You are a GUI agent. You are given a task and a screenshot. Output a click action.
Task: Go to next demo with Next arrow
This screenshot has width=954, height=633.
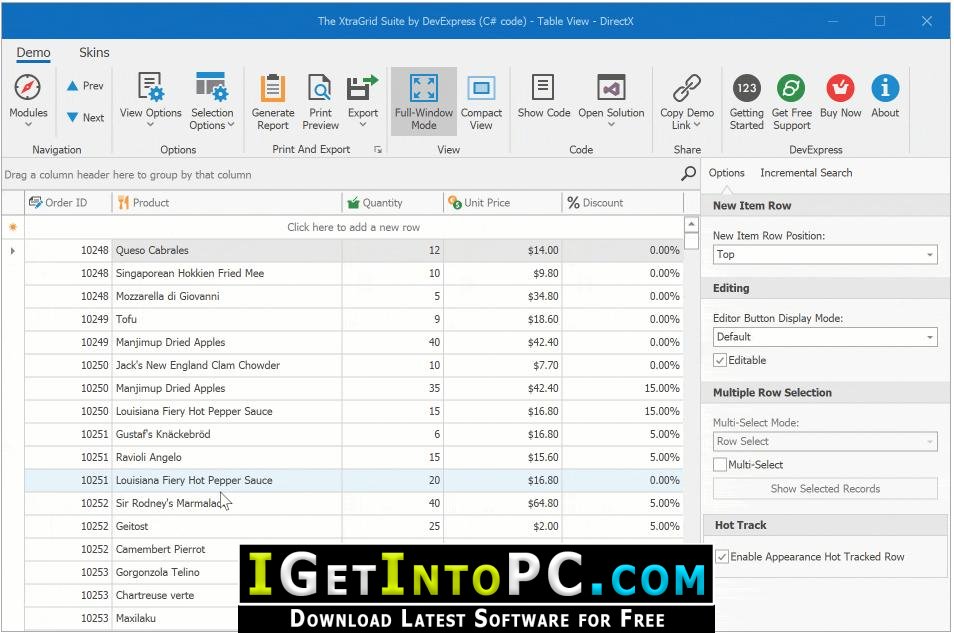pos(85,117)
